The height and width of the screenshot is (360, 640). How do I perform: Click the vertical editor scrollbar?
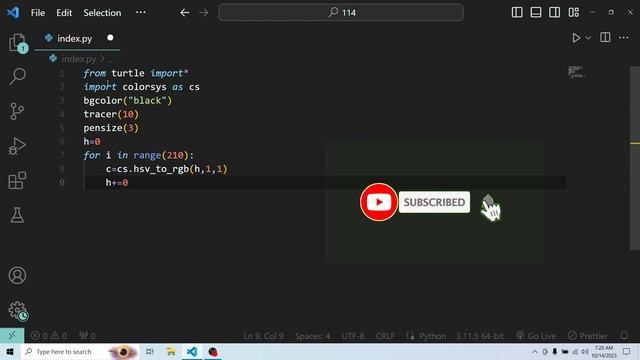tap(635, 158)
